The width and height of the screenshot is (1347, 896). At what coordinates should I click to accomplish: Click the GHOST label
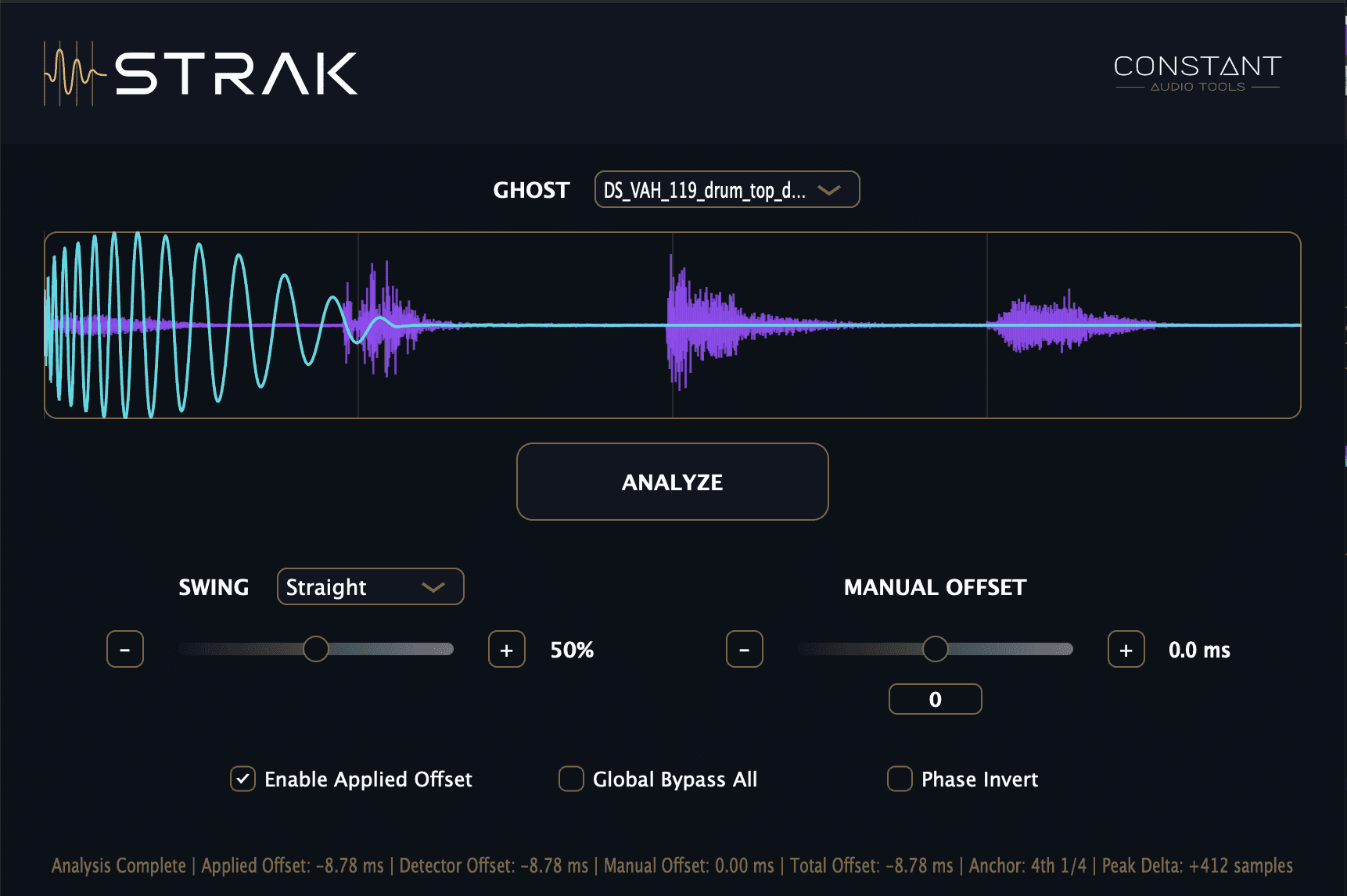pyautogui.click(x=531, y=190)
